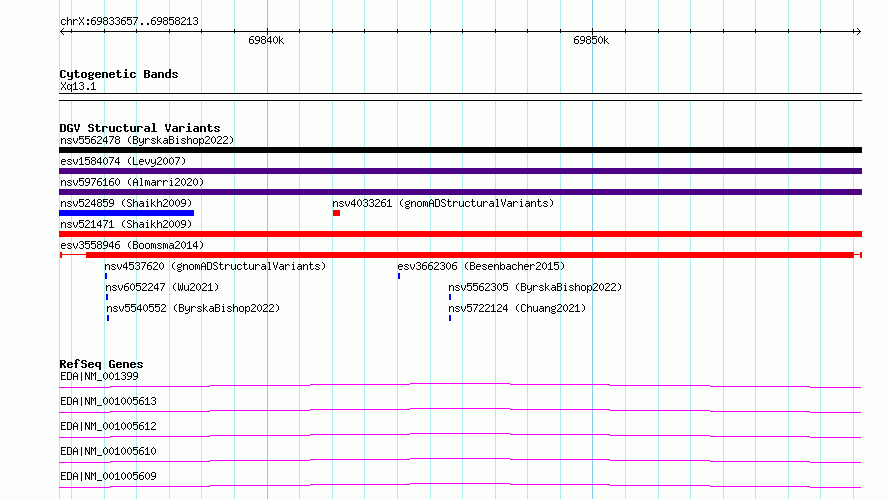Open the esv3662306 (Besenbacher2015) label
890x499 pixels.
point(481,266)
